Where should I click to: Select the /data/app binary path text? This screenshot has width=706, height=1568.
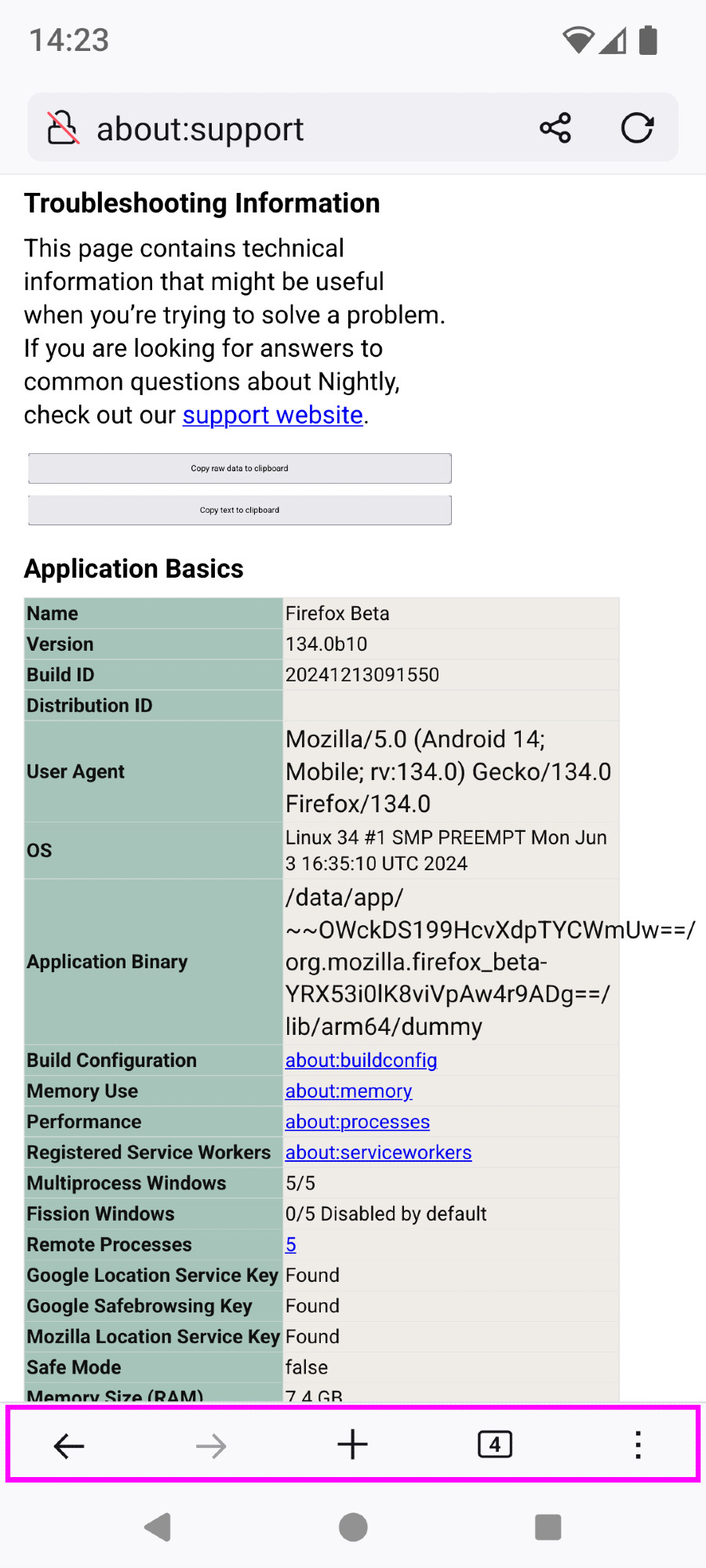point(490,962)
